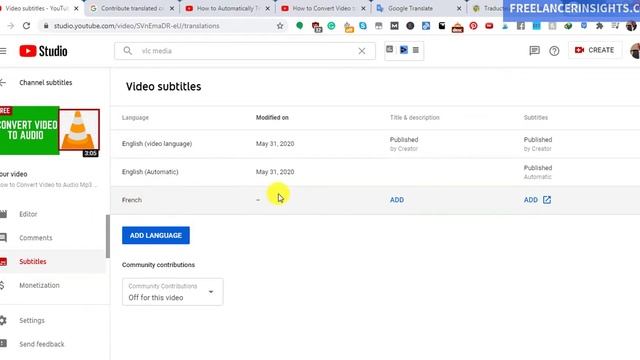Open the Comments sidebar item

click(36, 238)
